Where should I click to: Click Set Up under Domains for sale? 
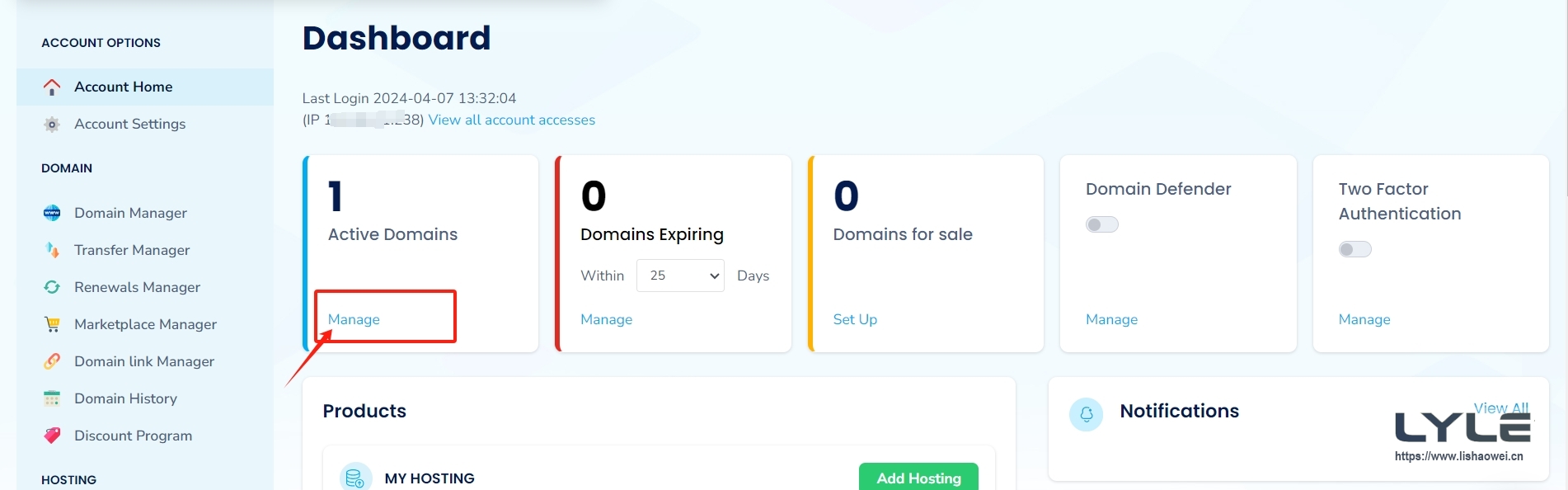click(x=855, y=319)
